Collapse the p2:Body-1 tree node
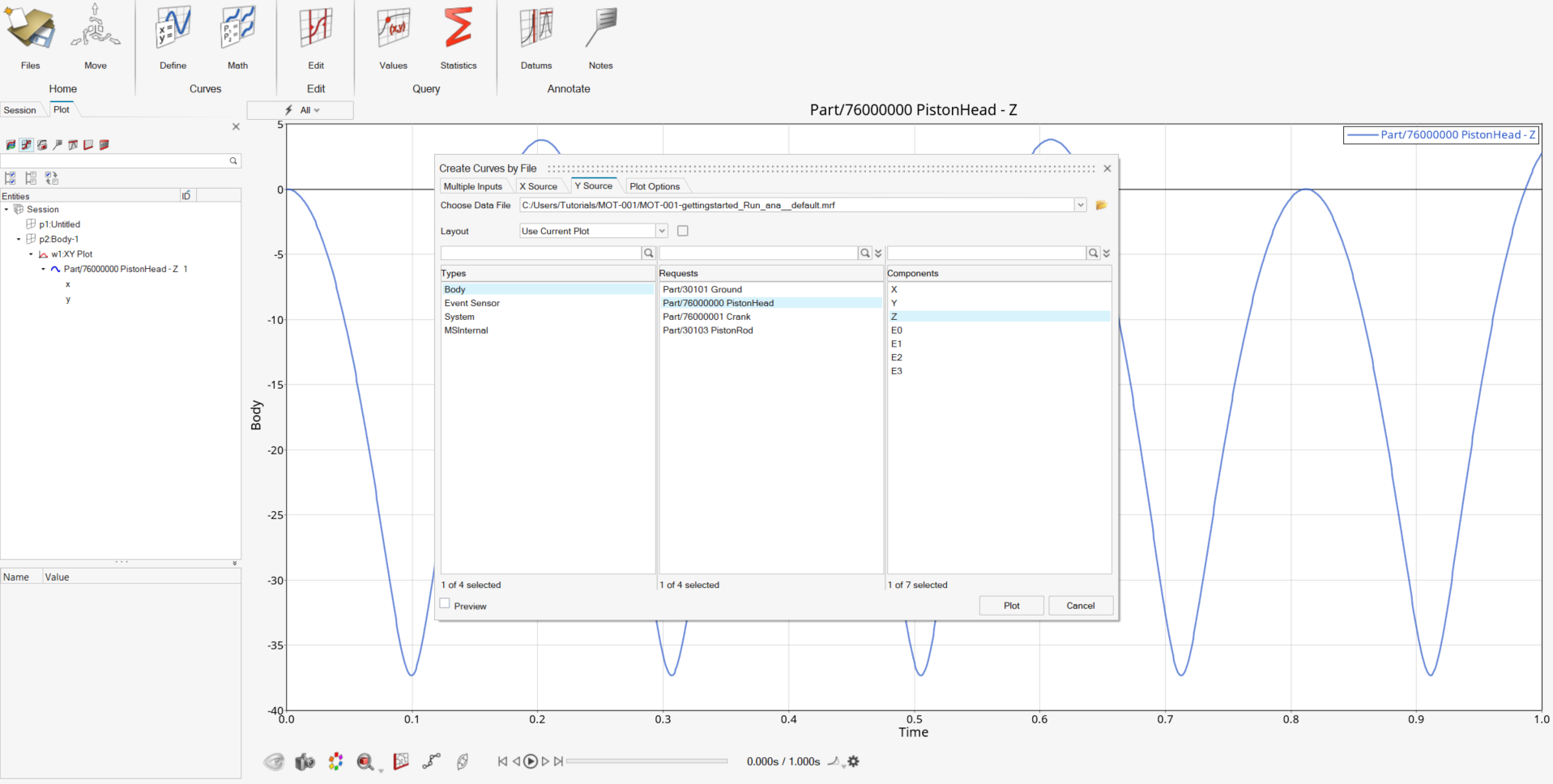Viewport: 1553px width, 784px height. pyautogui.click(x=19, y=240)
